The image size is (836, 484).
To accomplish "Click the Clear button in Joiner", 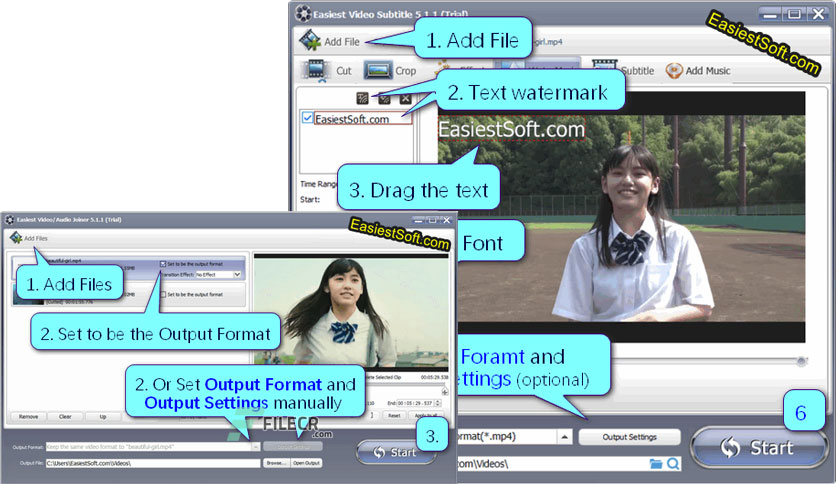I will tap(65, 417).
